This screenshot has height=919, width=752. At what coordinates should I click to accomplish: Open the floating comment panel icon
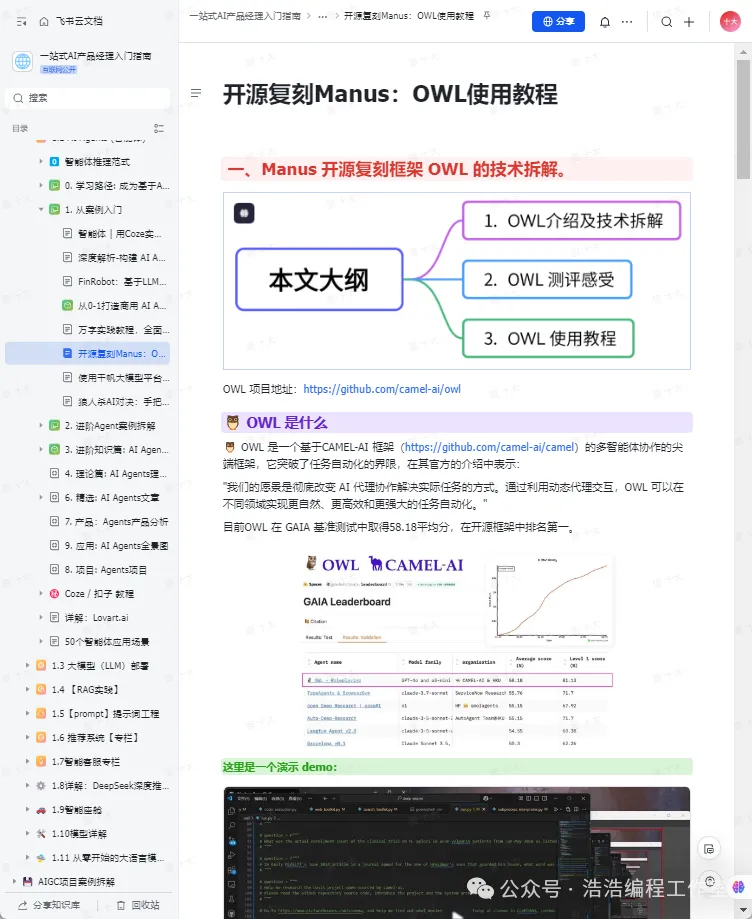709,849
